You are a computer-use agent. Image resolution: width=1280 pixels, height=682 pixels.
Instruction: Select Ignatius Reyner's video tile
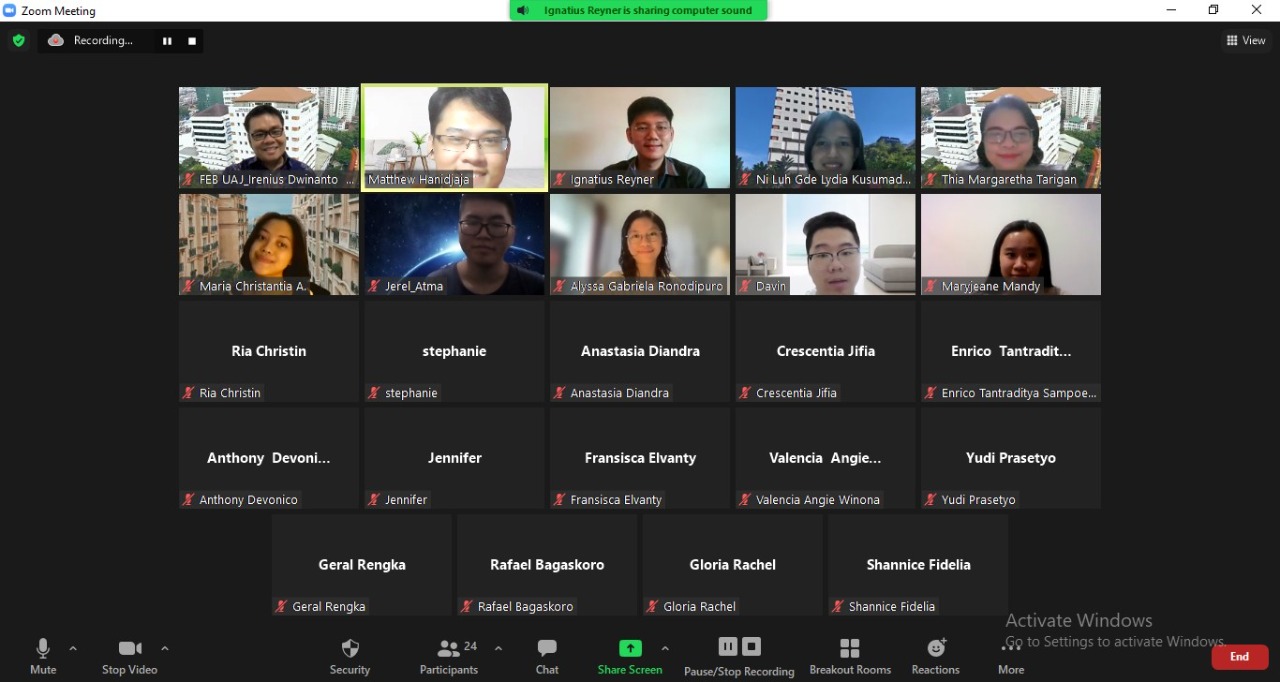tap(640, 138)
